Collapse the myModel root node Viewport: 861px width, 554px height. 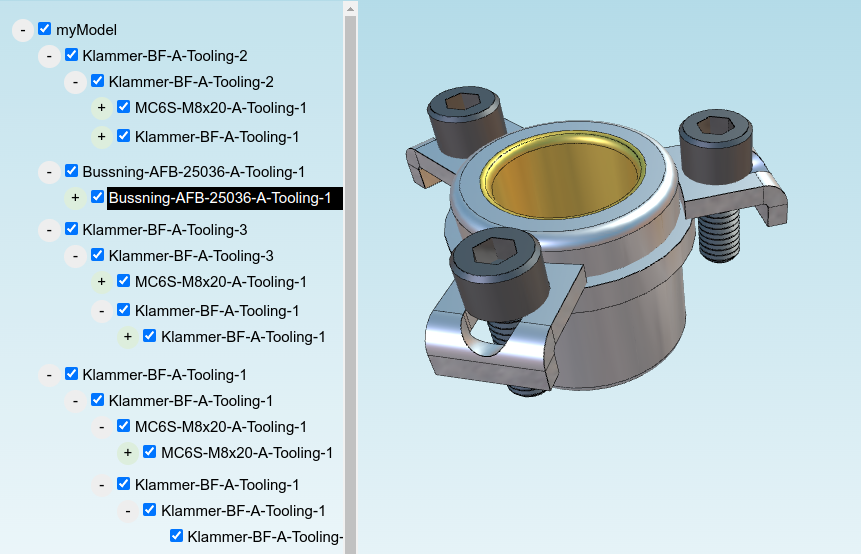(23, 30)
